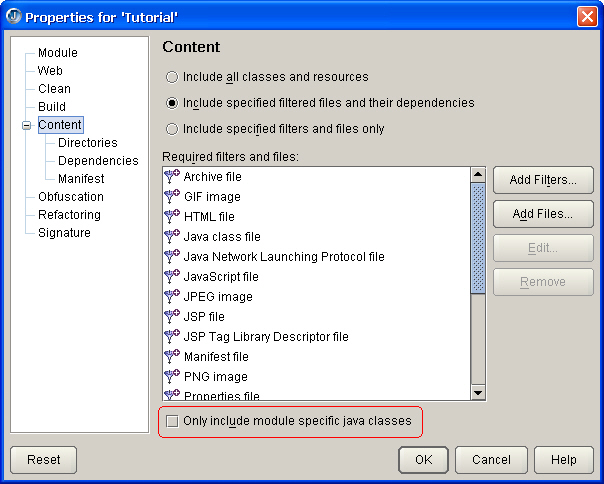The width and height of the screenshot is (604, 484).
Task: Open the Refactoring properties page
Action: (69, 215)
